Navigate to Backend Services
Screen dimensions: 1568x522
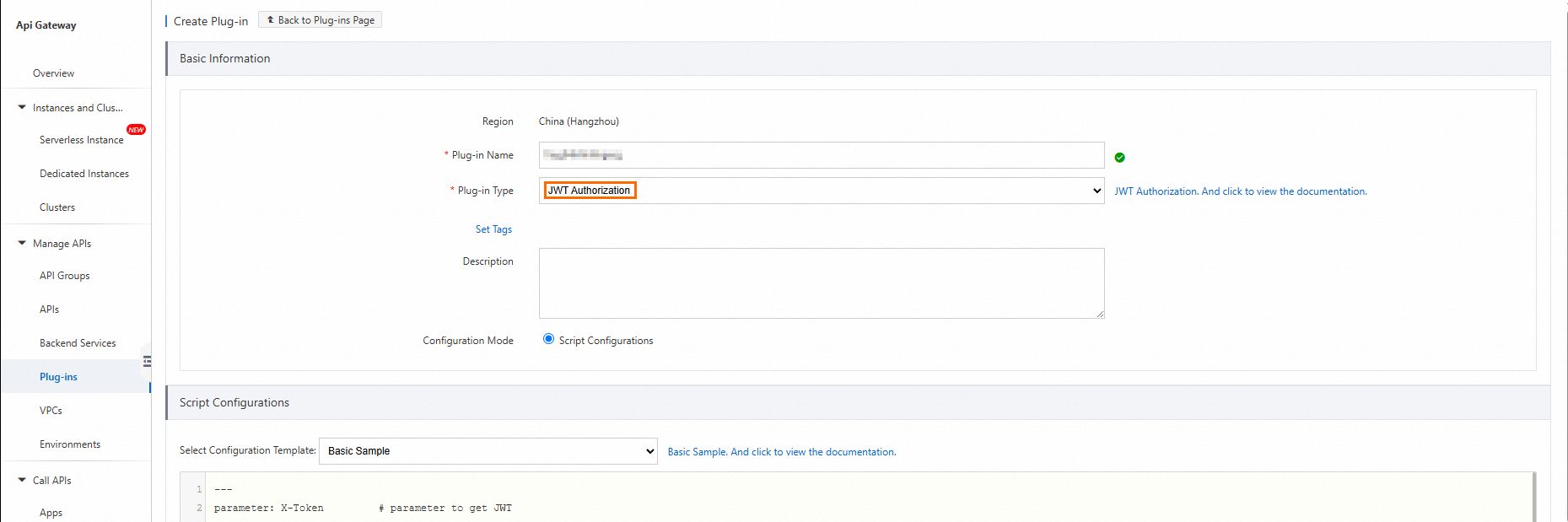point(78,343)
